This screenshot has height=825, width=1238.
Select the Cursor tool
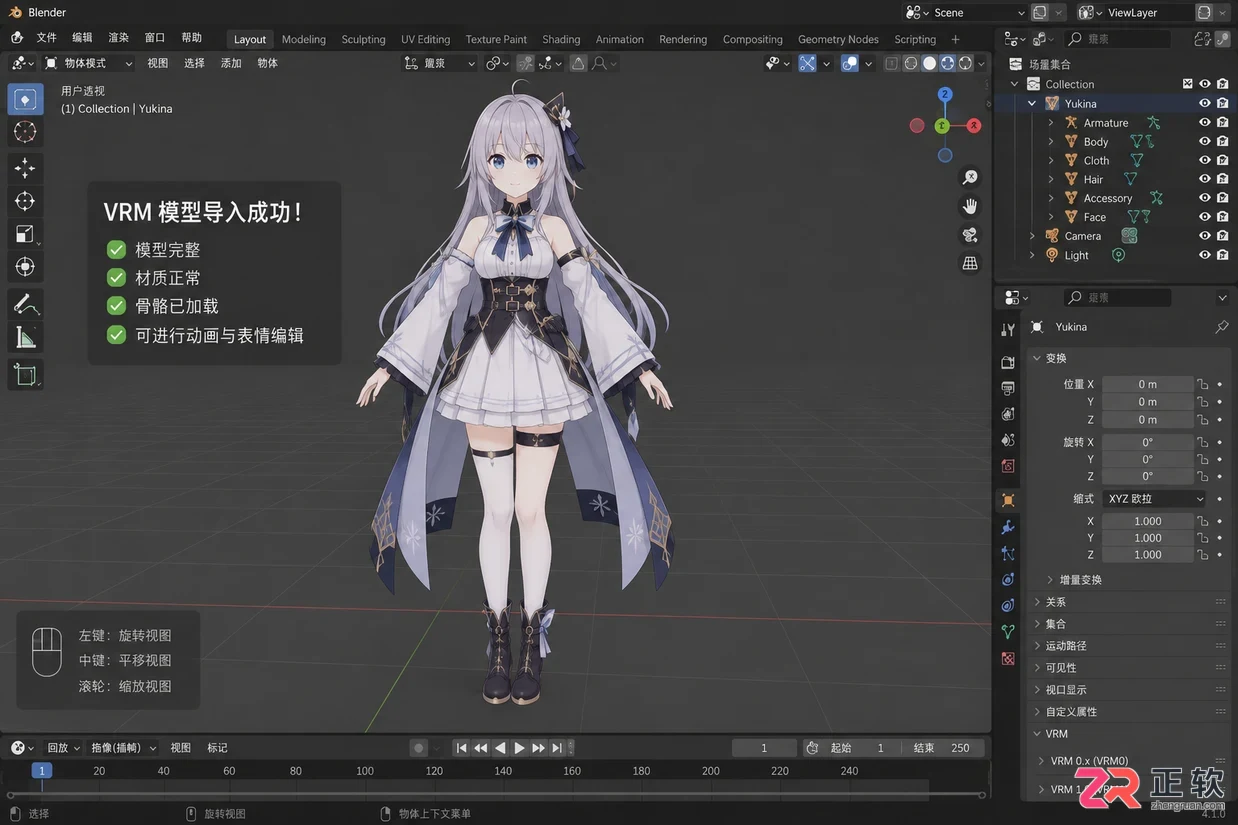pos(26,132)
